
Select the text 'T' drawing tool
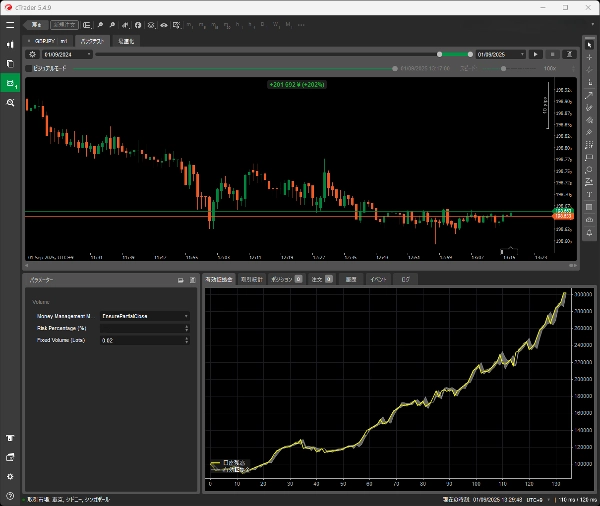(589, 194)
